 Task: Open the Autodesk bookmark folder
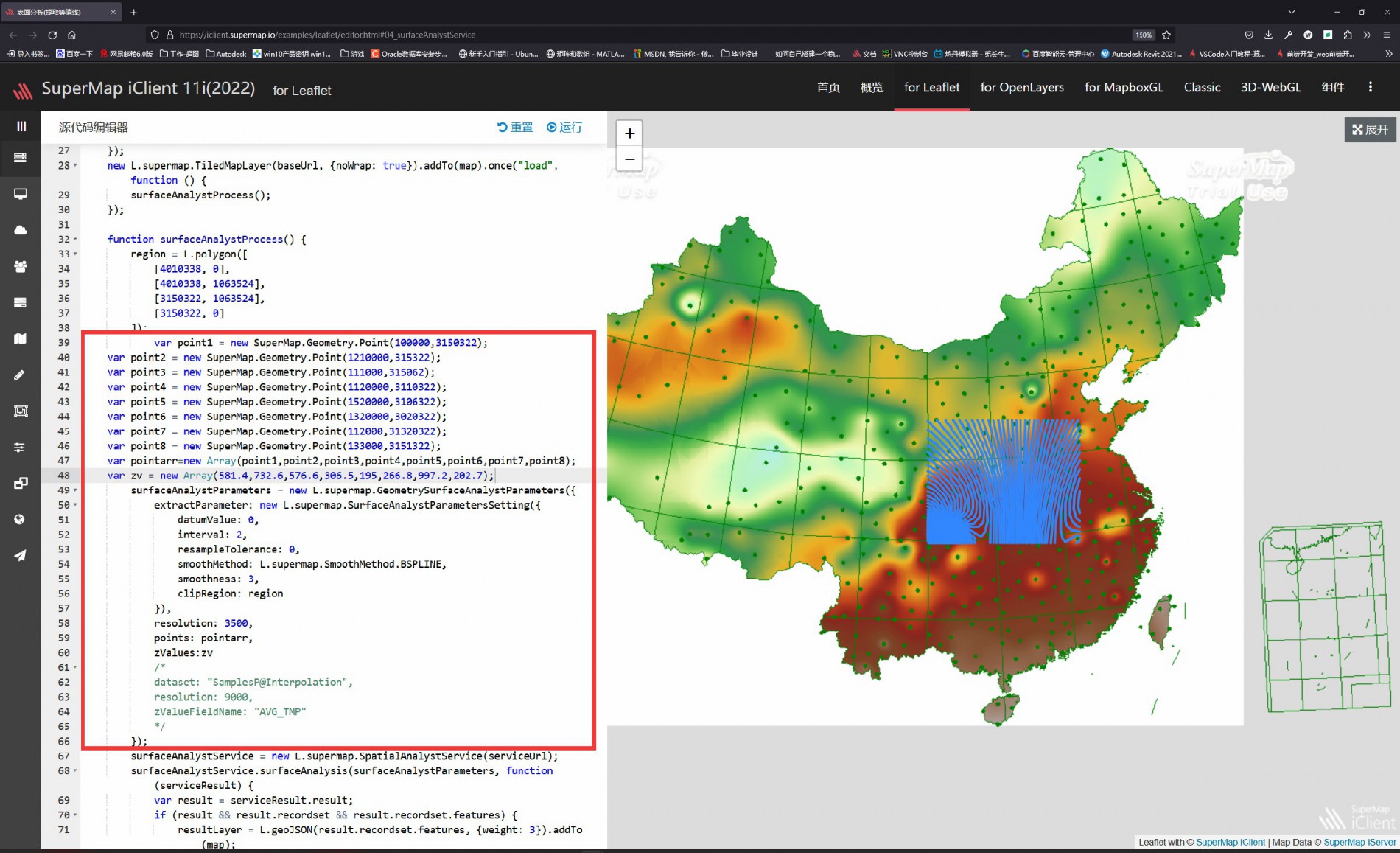click(226, 53)
